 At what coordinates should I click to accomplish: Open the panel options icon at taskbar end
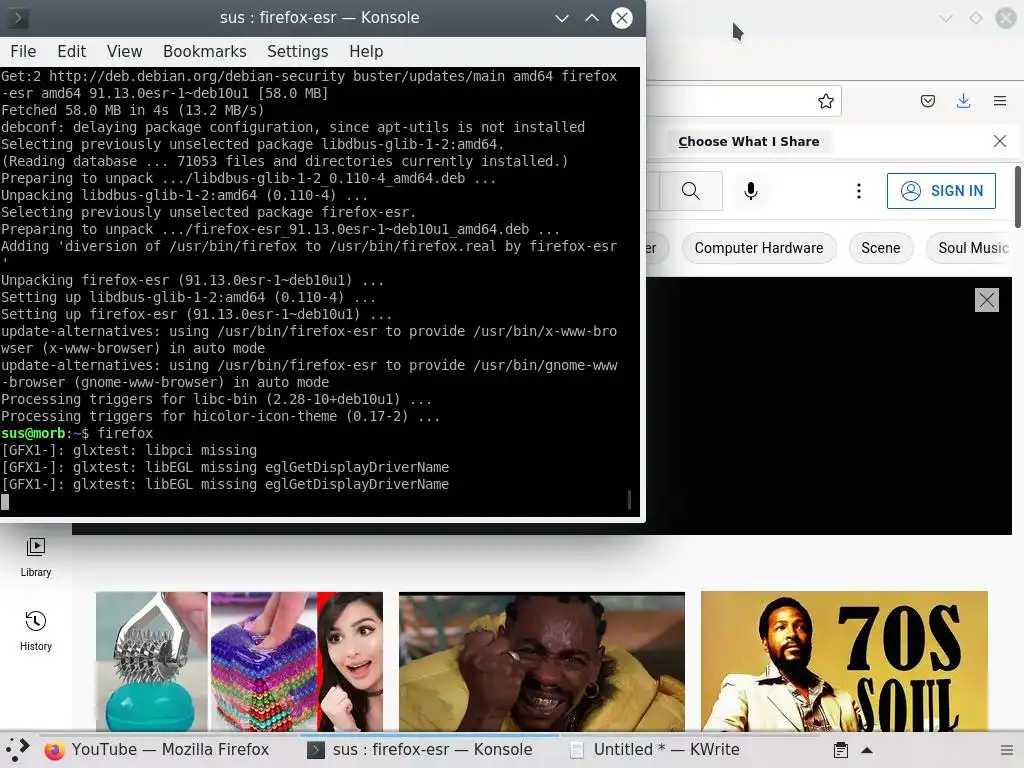[x=1007, y=750]
